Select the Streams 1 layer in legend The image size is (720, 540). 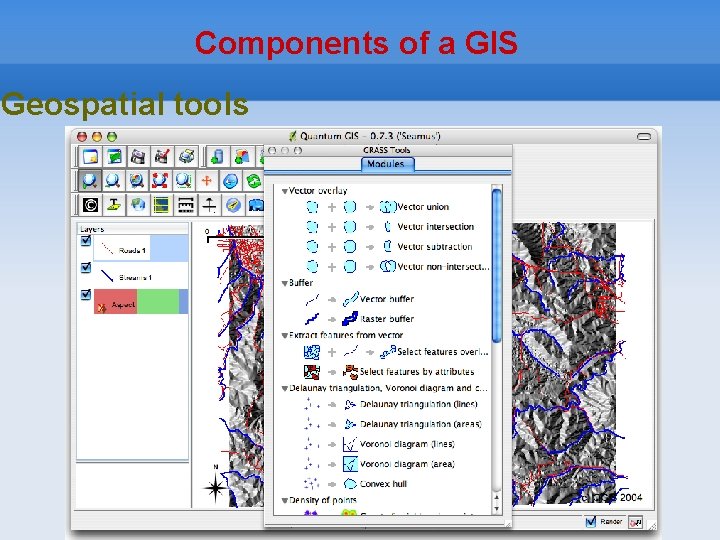click(x=141, y=276)
